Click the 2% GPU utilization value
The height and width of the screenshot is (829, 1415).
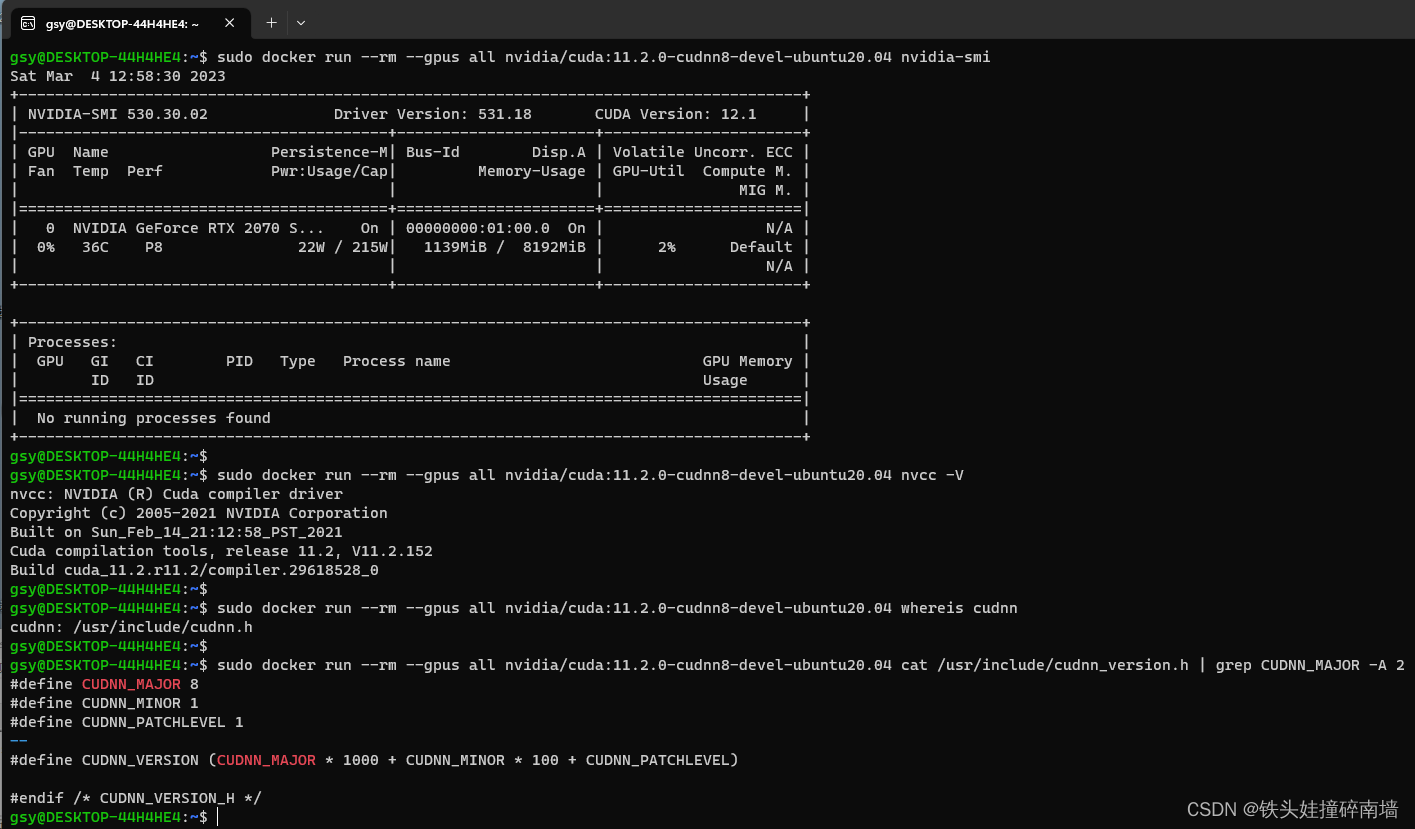(667, 247)
